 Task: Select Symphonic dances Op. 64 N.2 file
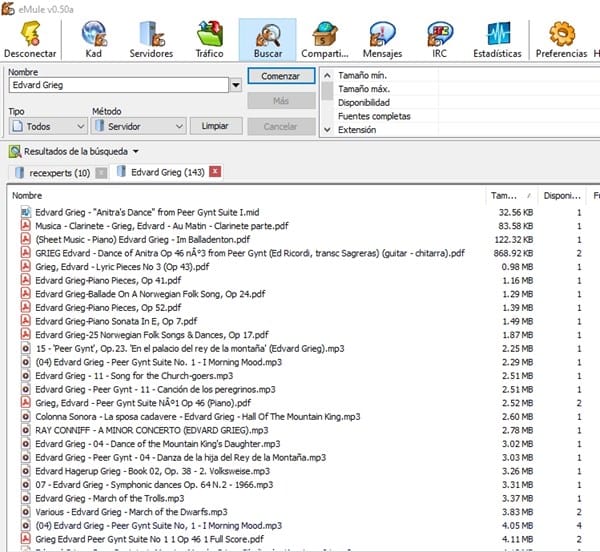click(x=154, y=485)
